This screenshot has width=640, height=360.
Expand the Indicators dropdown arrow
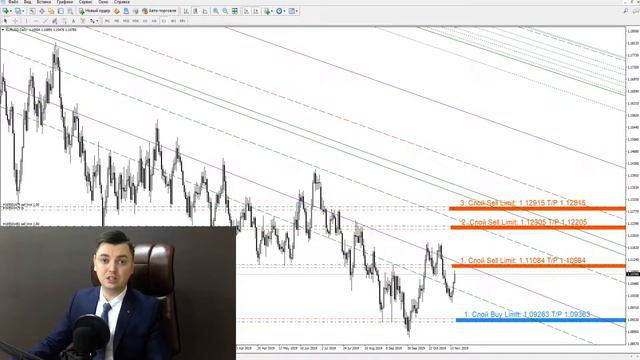click(272, 11)
